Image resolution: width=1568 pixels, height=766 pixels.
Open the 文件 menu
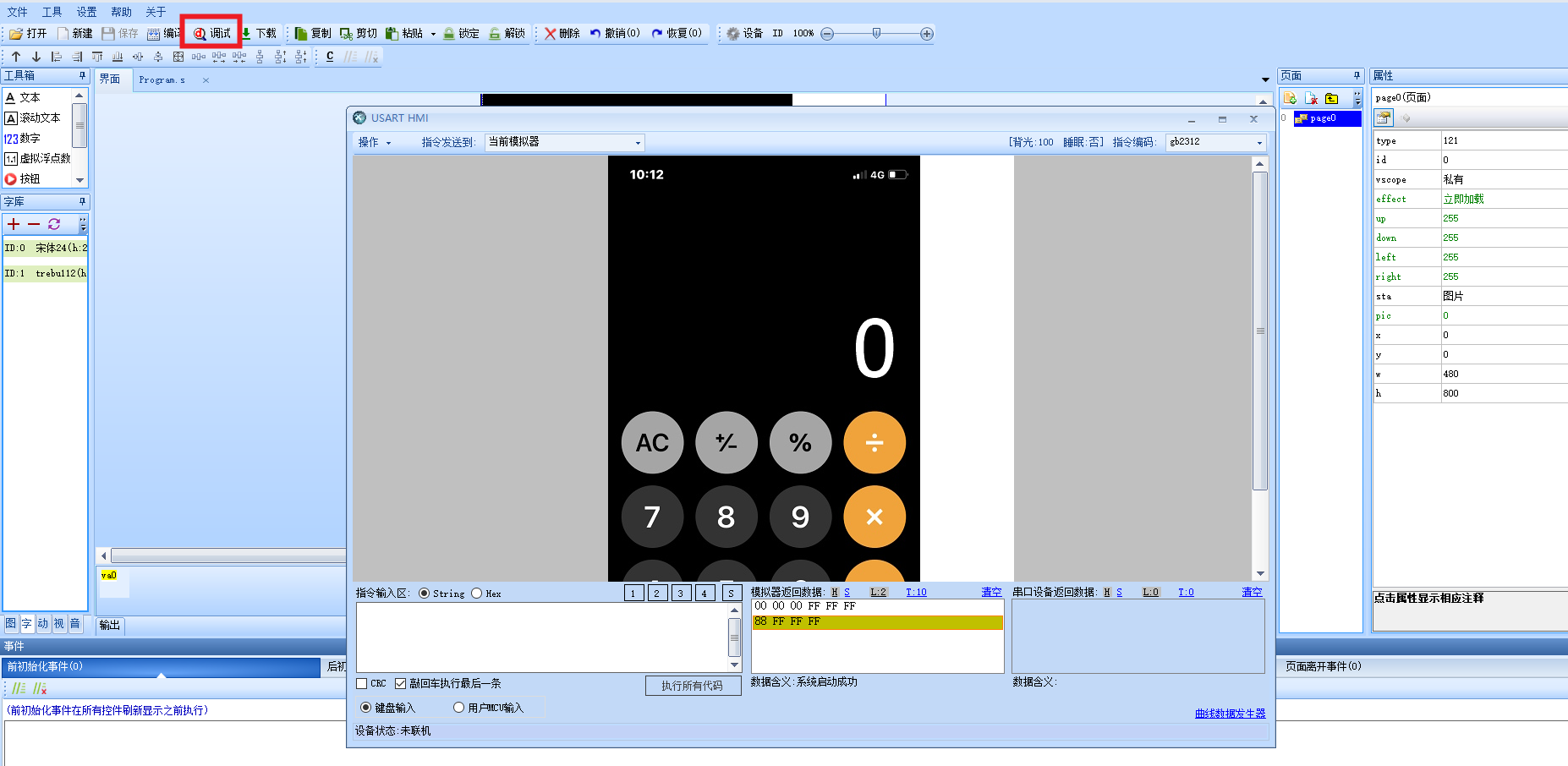17,12
